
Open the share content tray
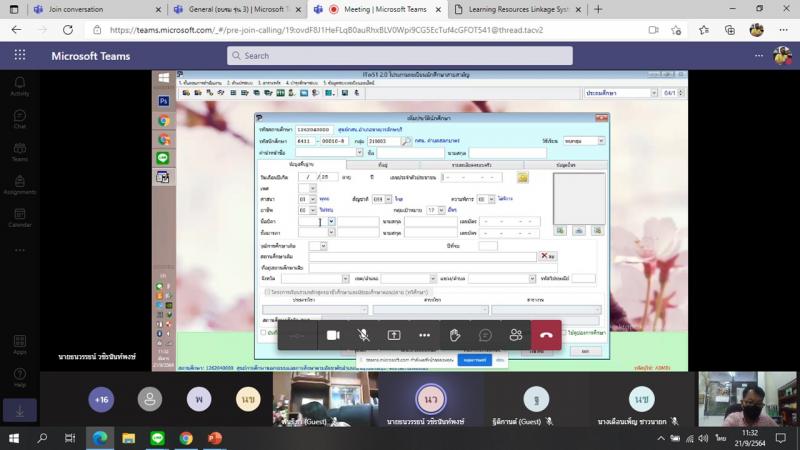[x=394, y=335]
